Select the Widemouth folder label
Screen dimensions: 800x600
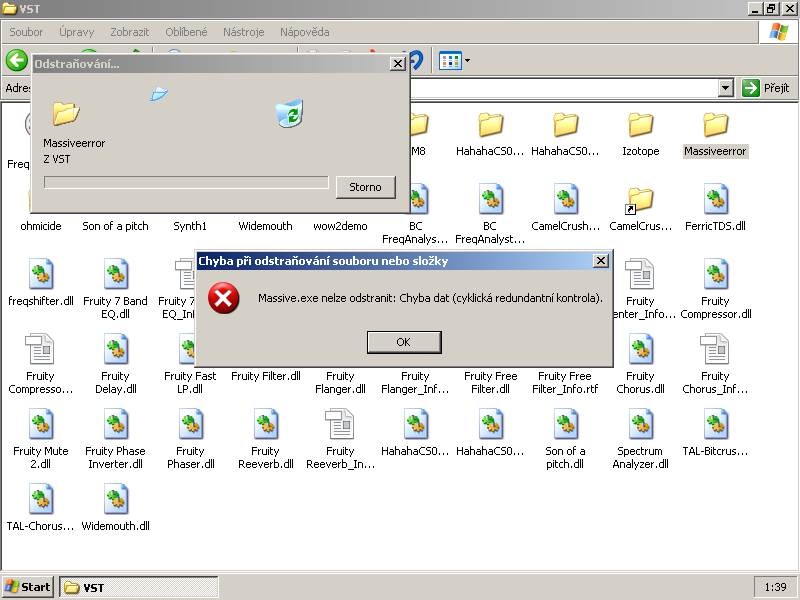click(x=265, y=226)
